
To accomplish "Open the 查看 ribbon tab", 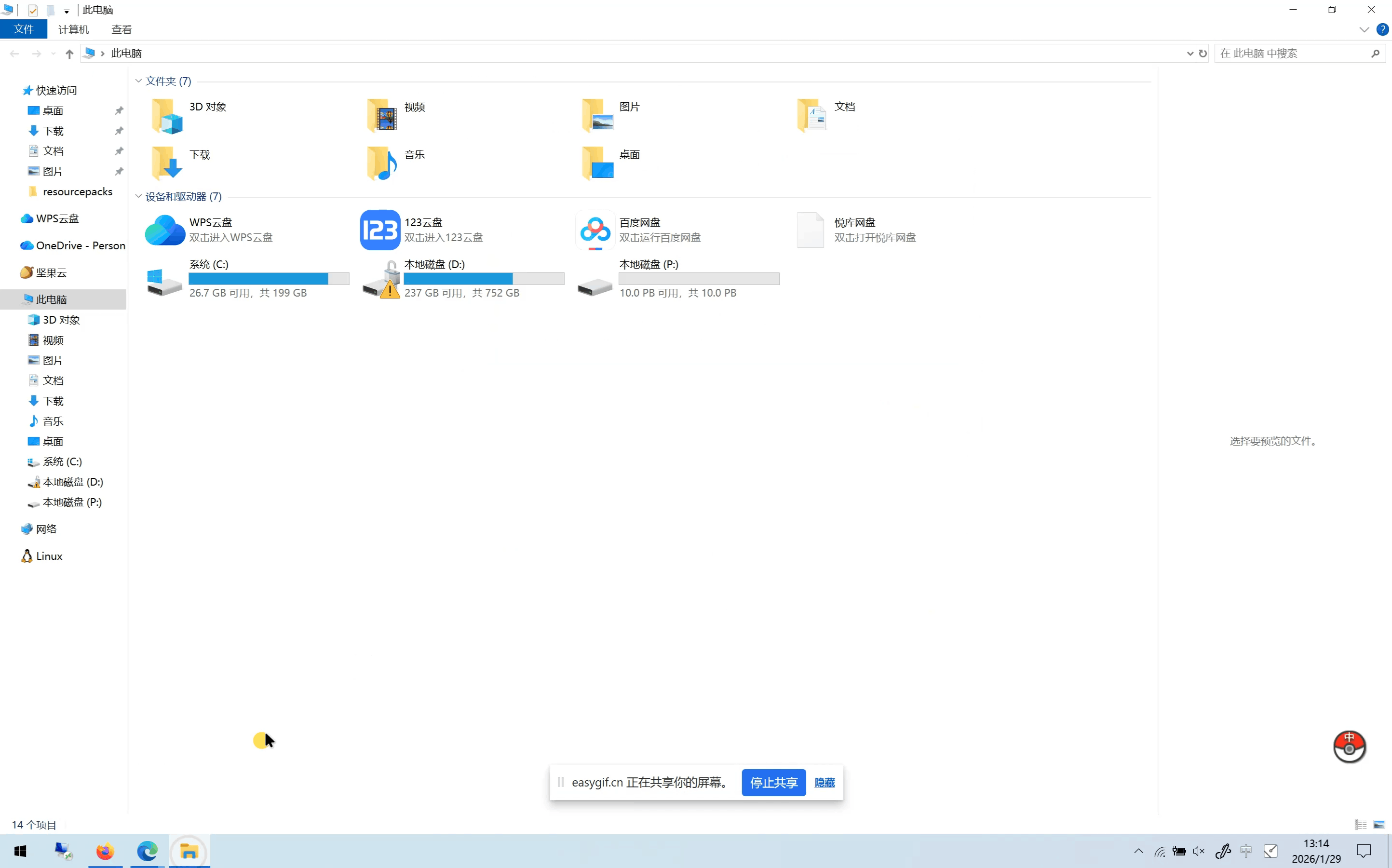I will (121, 29).
